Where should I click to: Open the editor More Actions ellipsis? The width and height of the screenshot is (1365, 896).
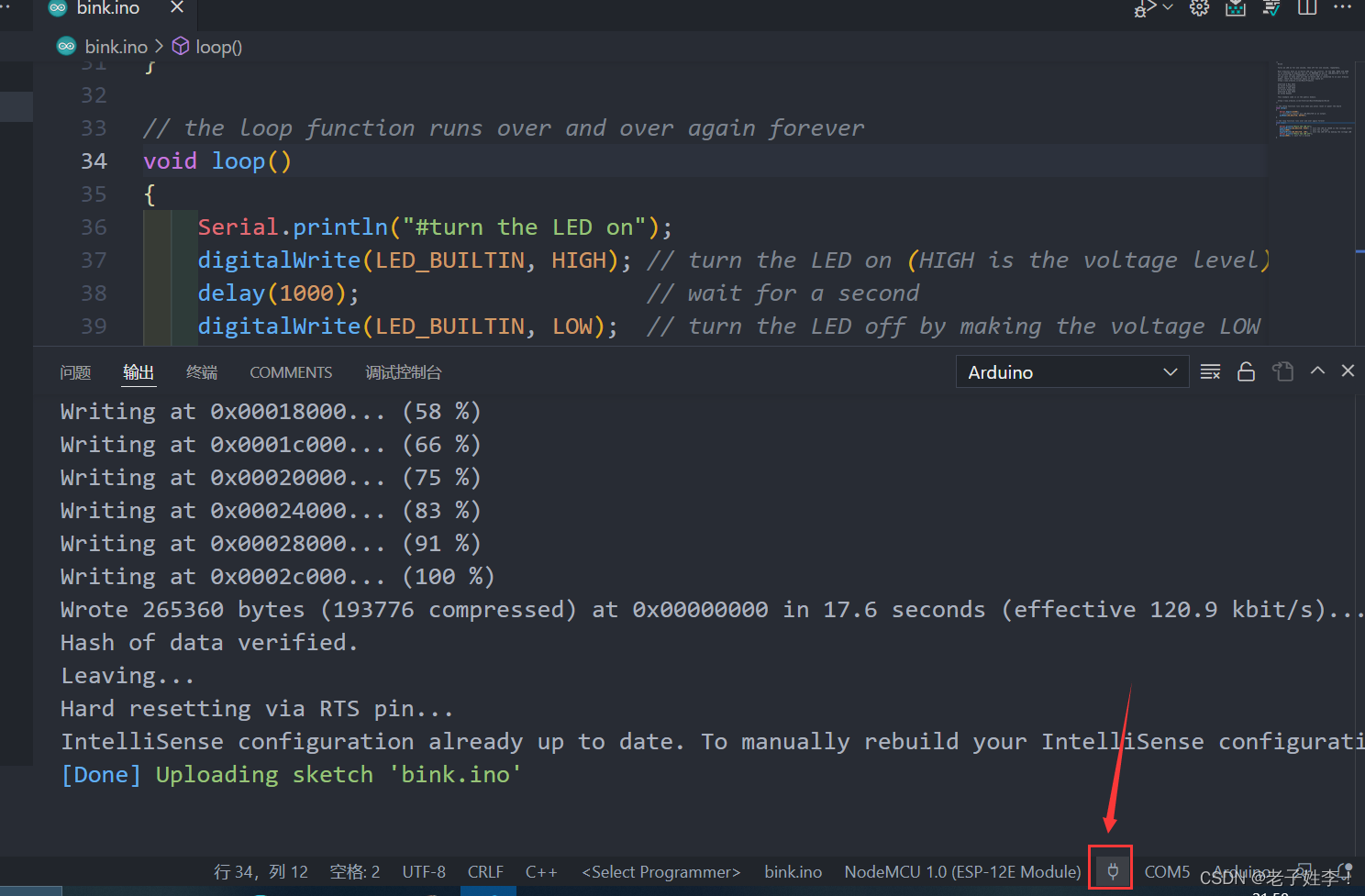point(1343,7)
